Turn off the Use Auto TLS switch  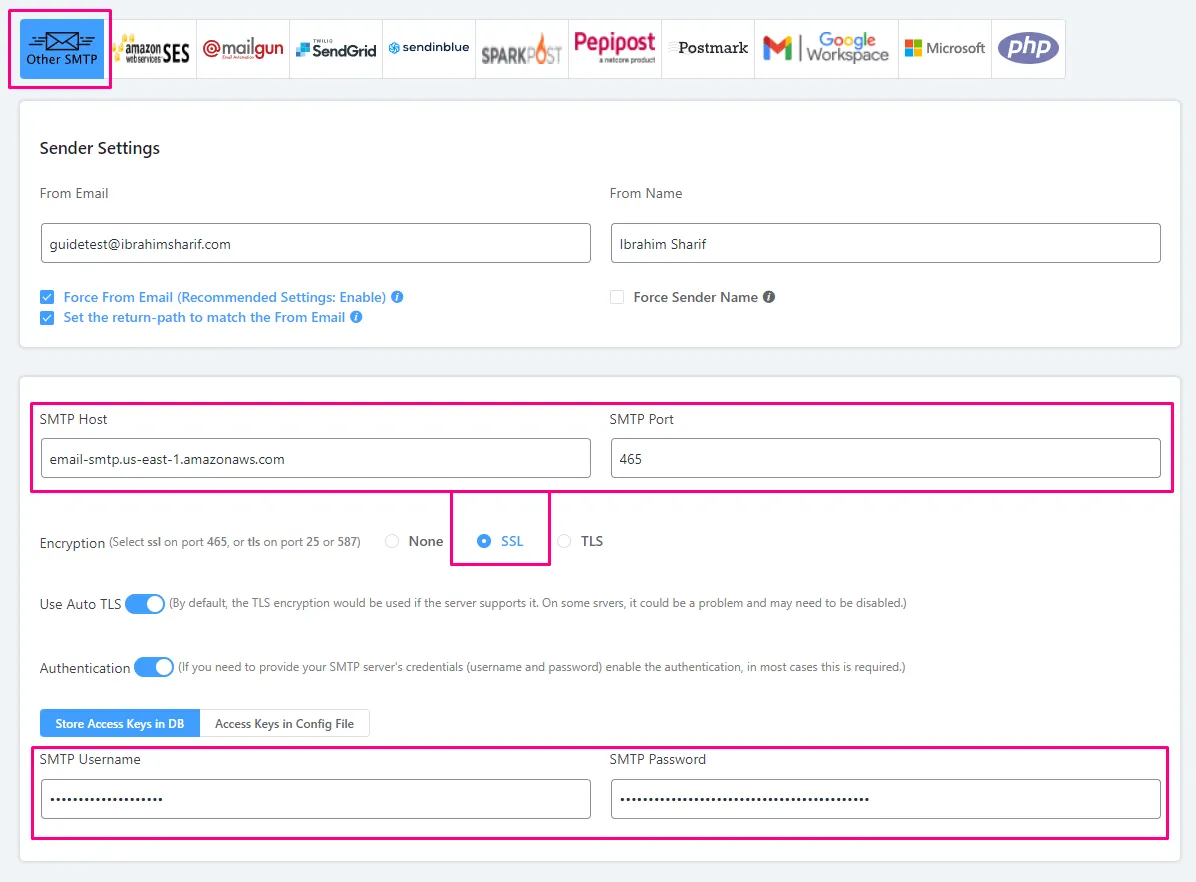coord(145,604)
